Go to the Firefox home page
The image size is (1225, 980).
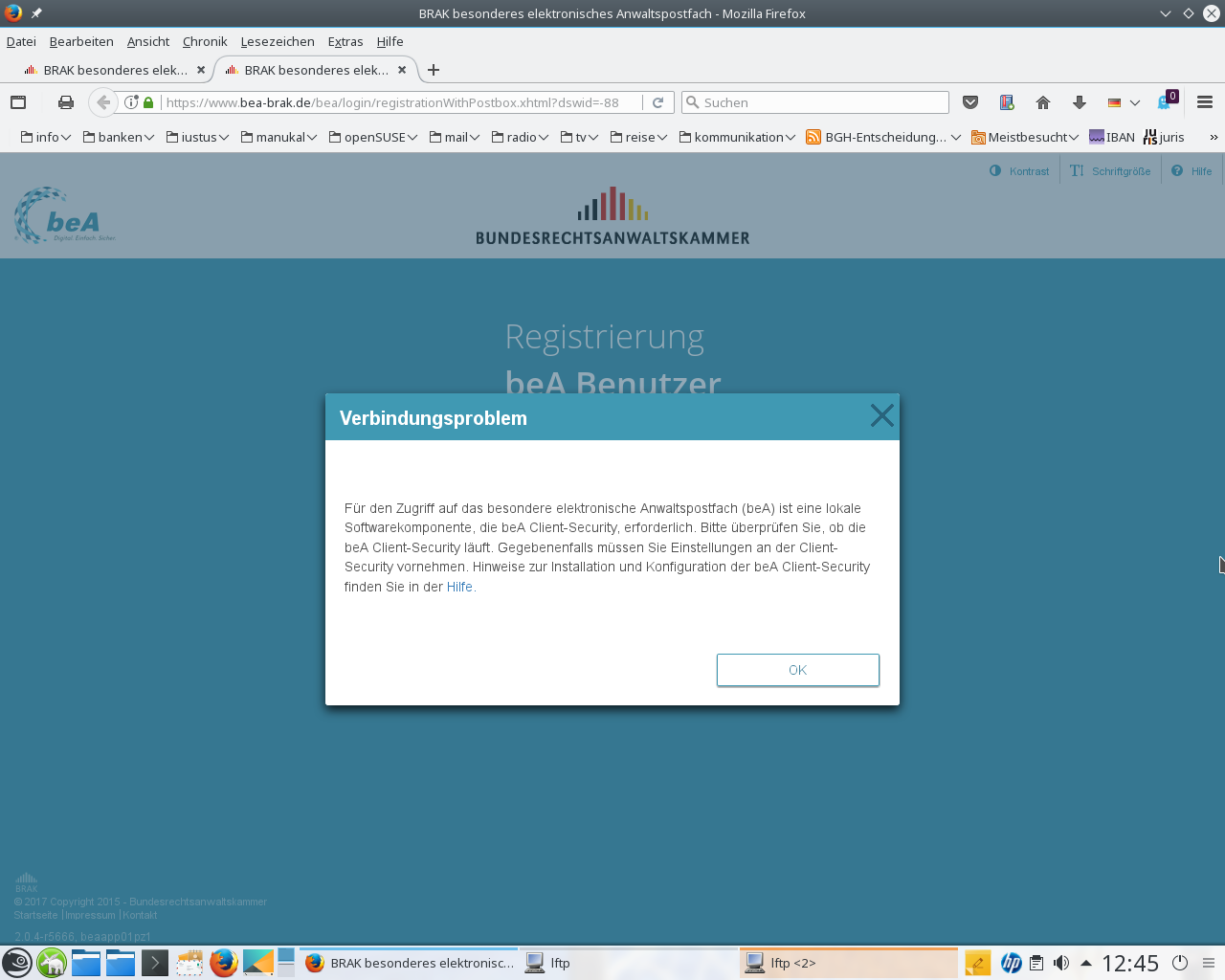1042,102
